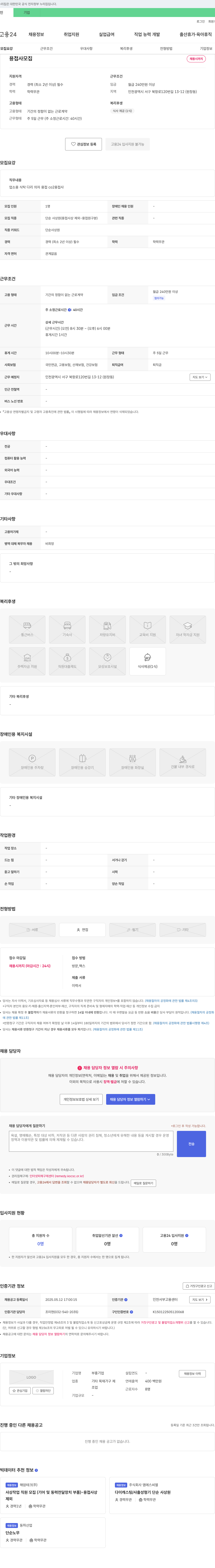This screenshot has width=215, height=1568.
Task: Select the 교육비 지원 icon tile
Action: 147,629
